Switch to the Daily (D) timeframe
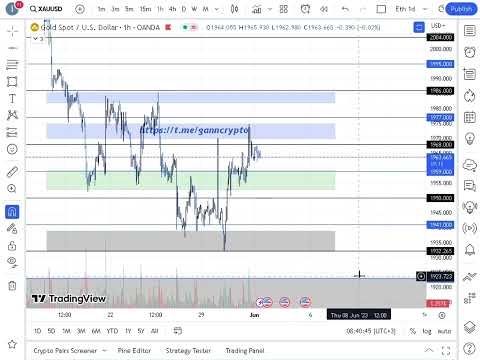The width and height of the screenshot is (480, 360). tap(184, 9)
